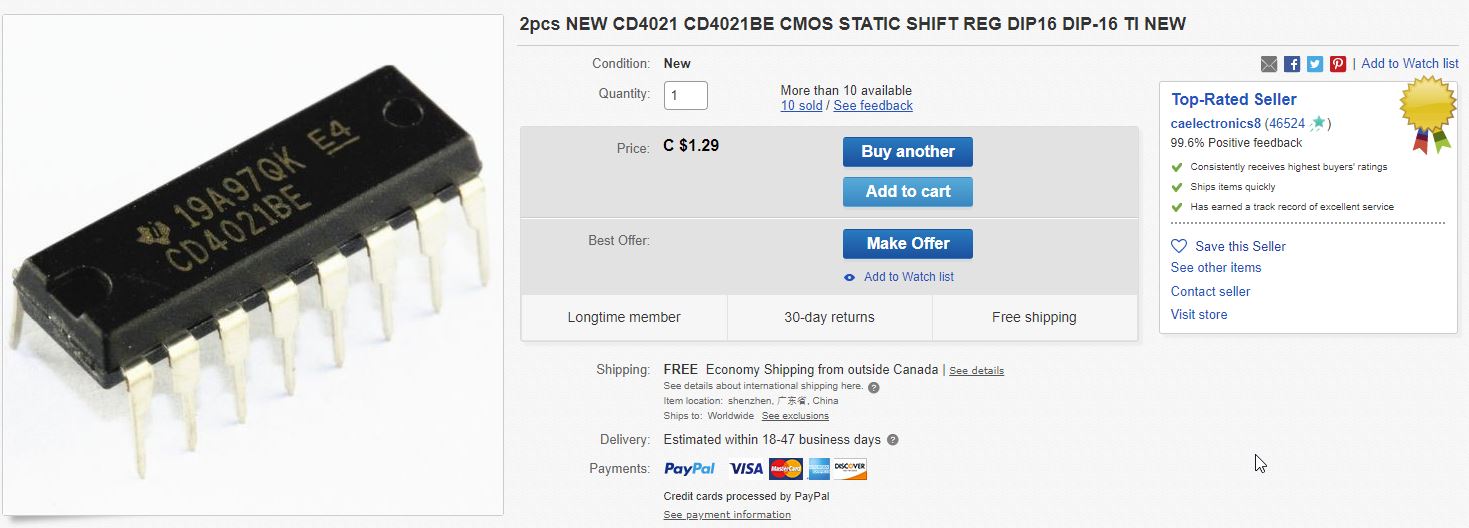Open the See payment information link

pyautogui.click(x=727, y=515)
